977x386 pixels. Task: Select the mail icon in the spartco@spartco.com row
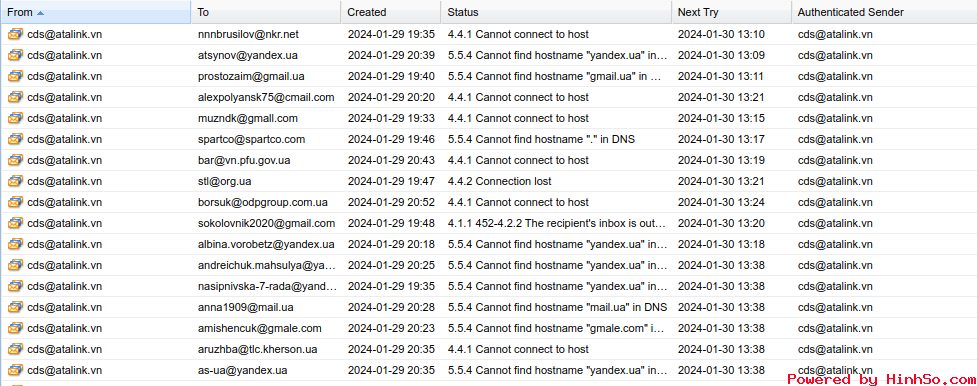[15, 140]
